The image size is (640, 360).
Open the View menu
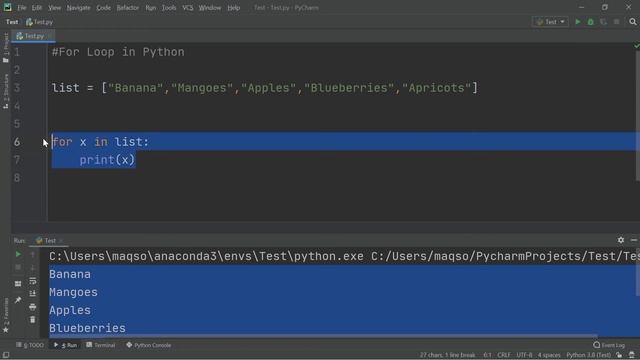tap(54, 8)
